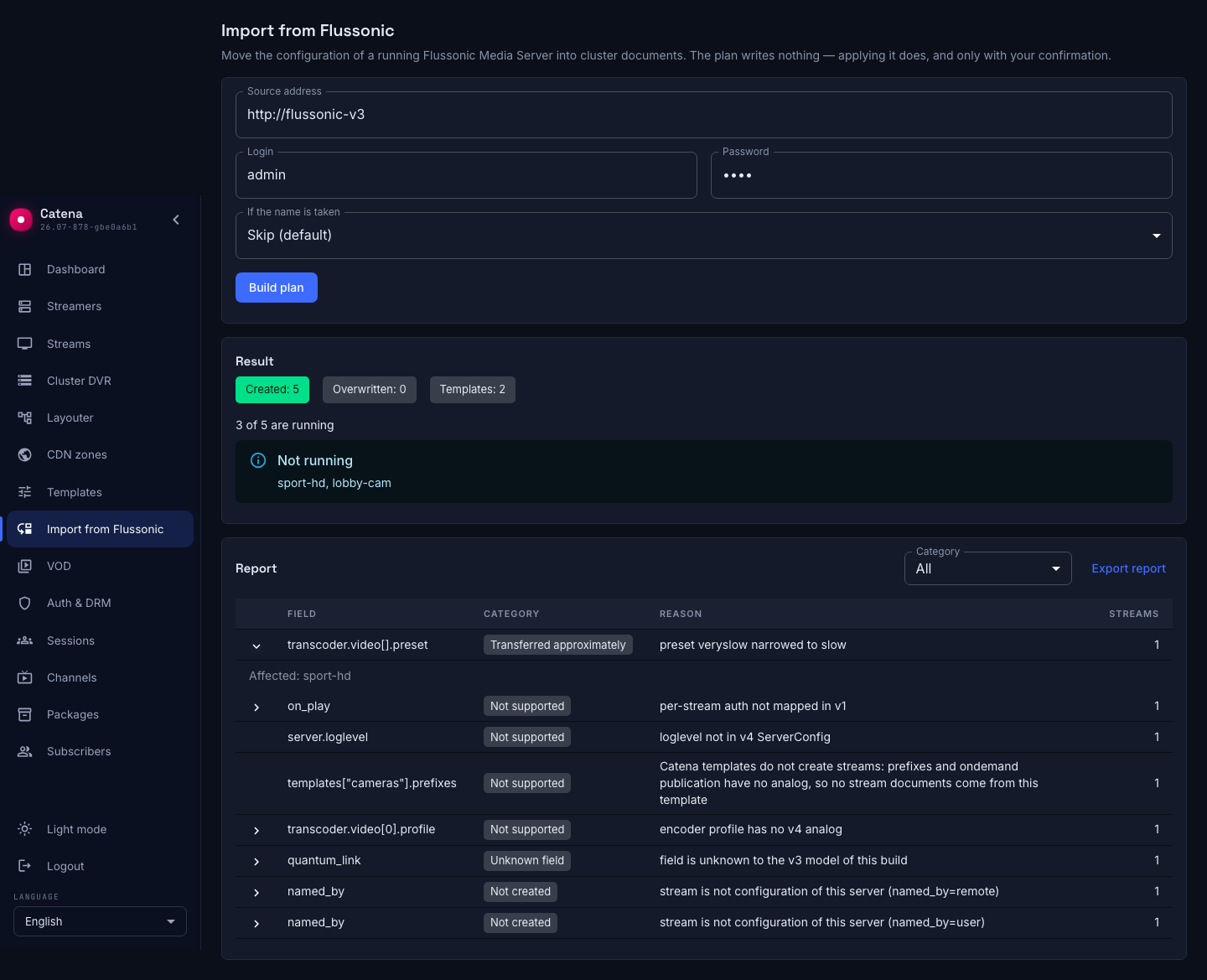
Task: Click the Build plan button
Action: (277, 288)
